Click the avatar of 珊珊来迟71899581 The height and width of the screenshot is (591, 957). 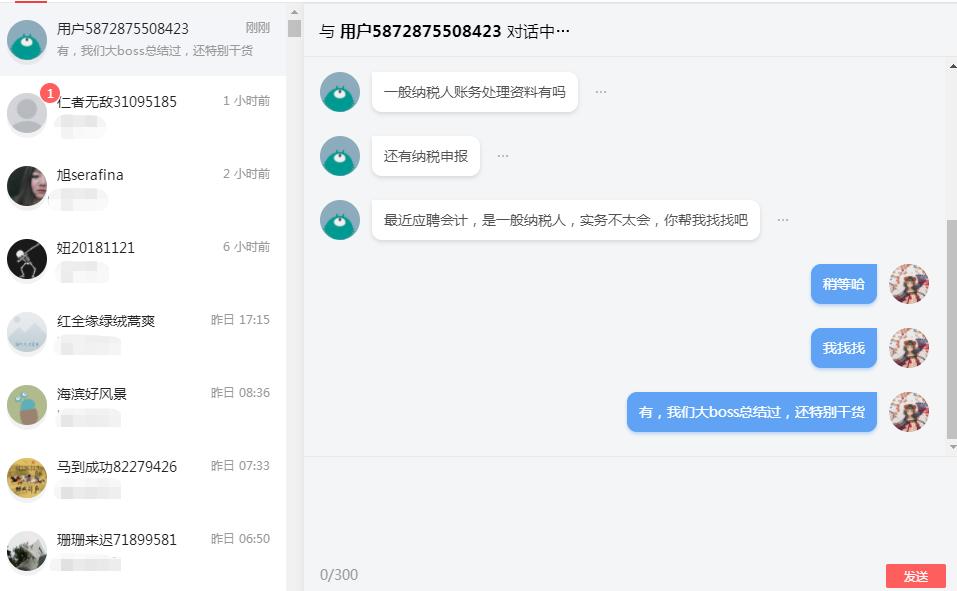coord(27,549)
